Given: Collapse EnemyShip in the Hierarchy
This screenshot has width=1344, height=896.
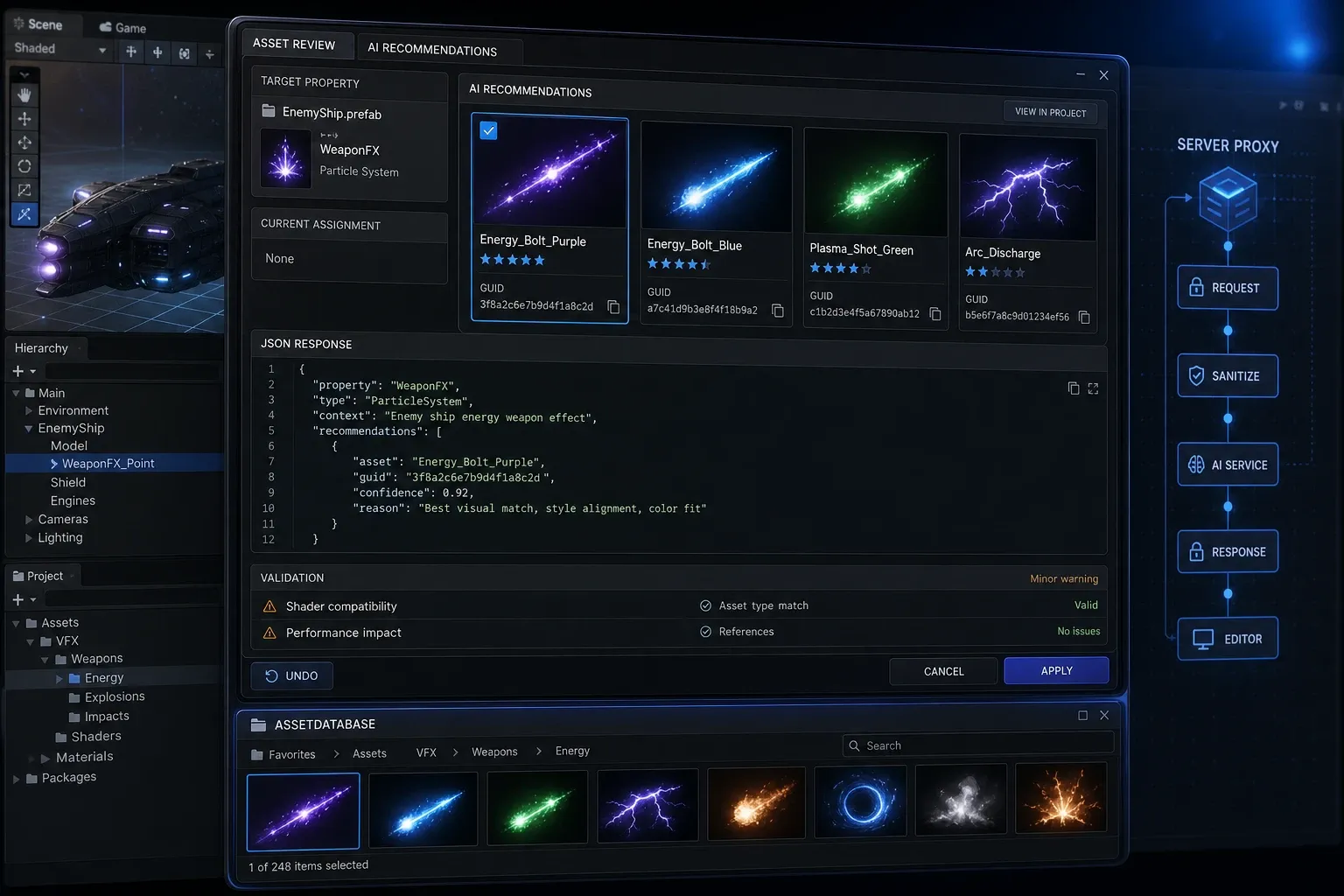Looking at the screenshot, I should tap(29, 429).
